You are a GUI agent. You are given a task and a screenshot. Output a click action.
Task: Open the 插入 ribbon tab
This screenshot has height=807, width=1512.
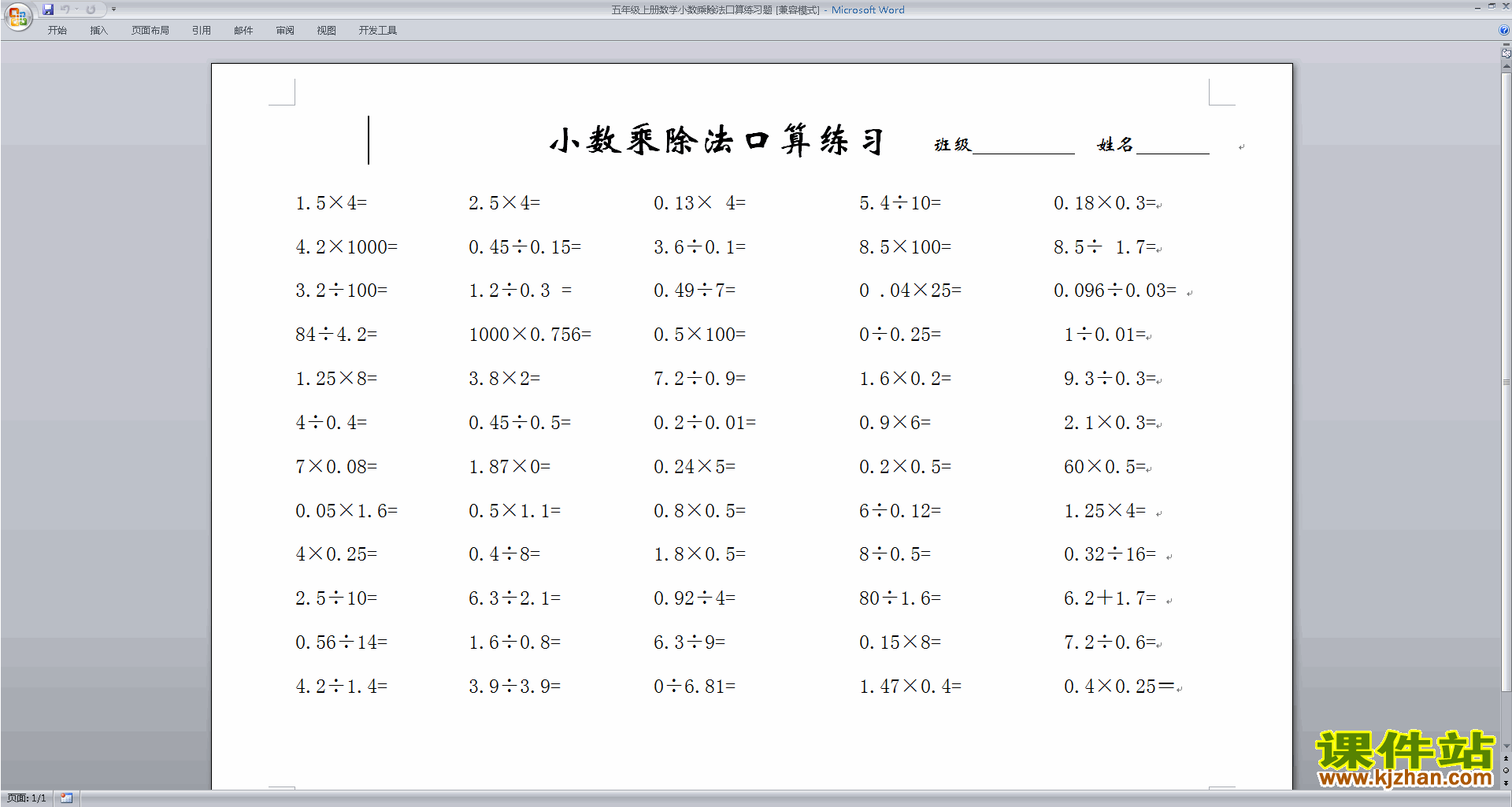[x=98, y=31]
